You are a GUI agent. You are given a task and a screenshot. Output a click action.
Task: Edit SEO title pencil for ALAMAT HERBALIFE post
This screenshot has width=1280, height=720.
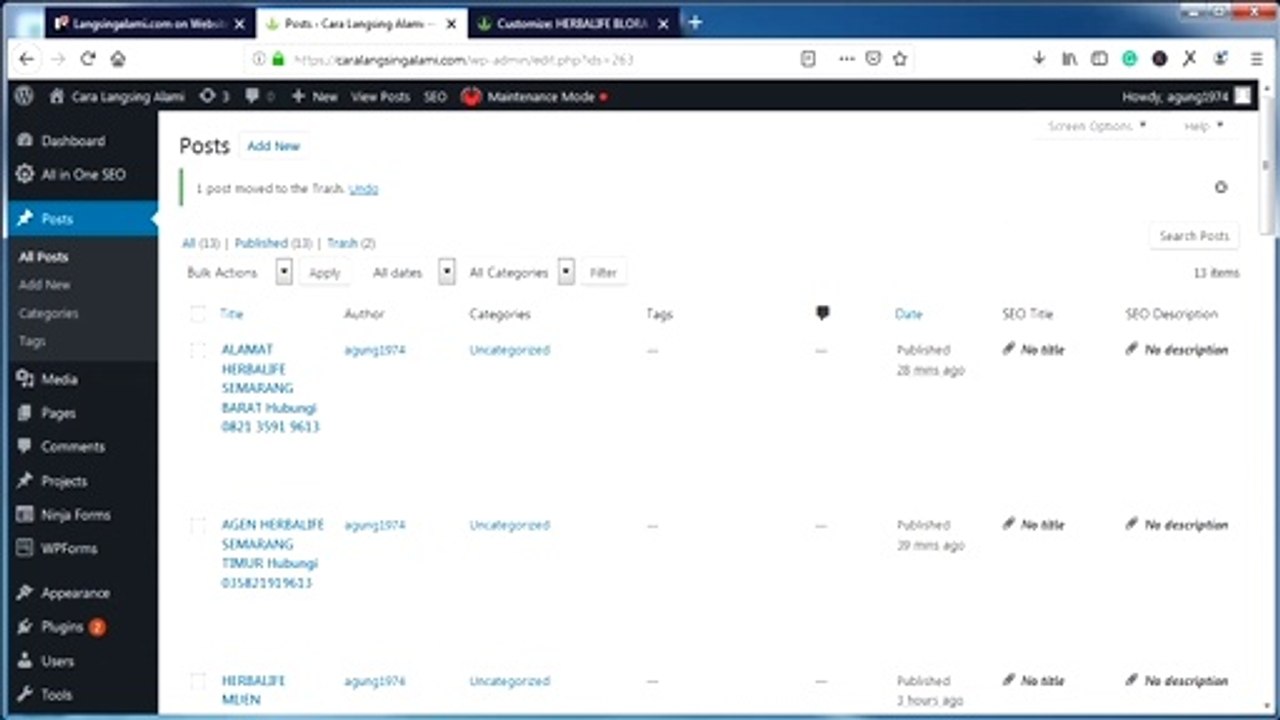tap(1009, 350)
